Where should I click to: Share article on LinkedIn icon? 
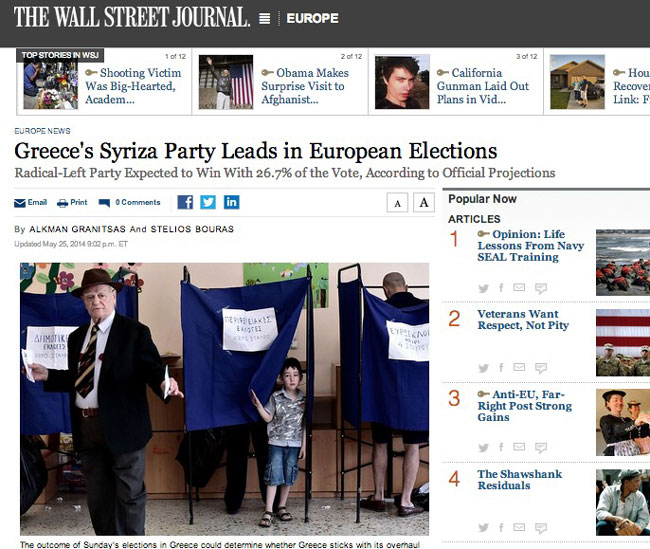pos(232,202)
